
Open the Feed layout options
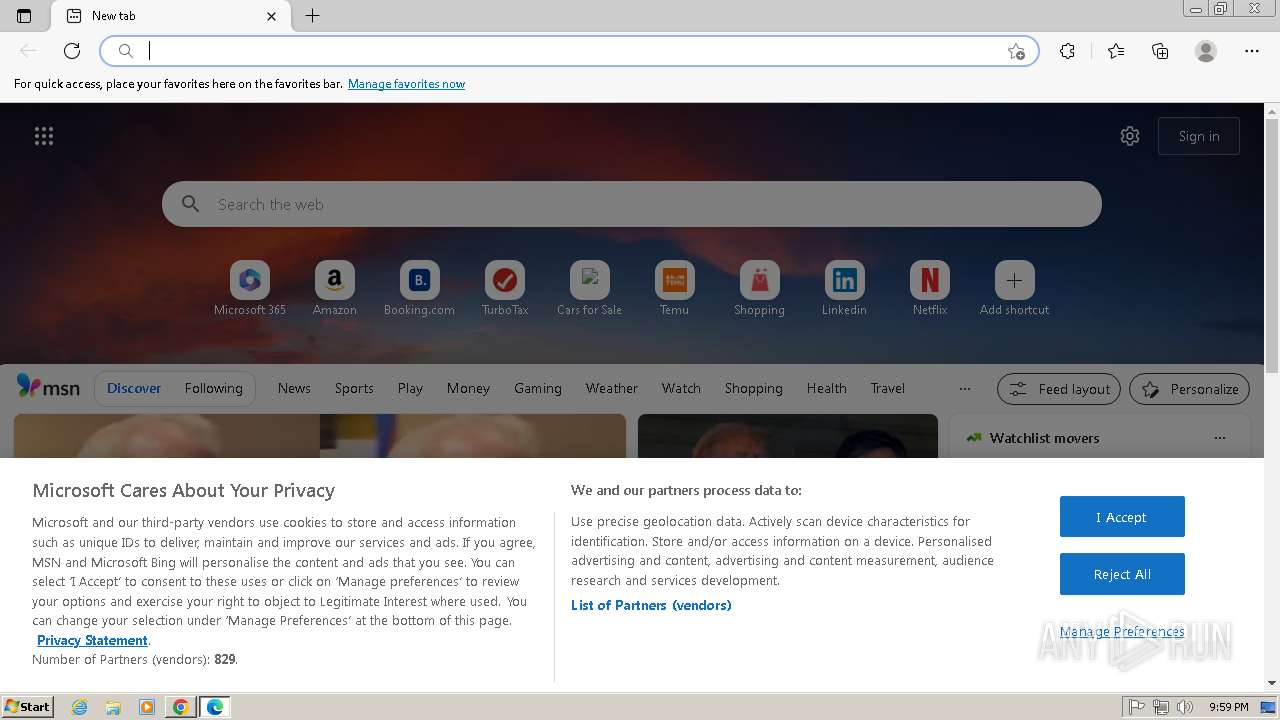(x=1060, y=389)
